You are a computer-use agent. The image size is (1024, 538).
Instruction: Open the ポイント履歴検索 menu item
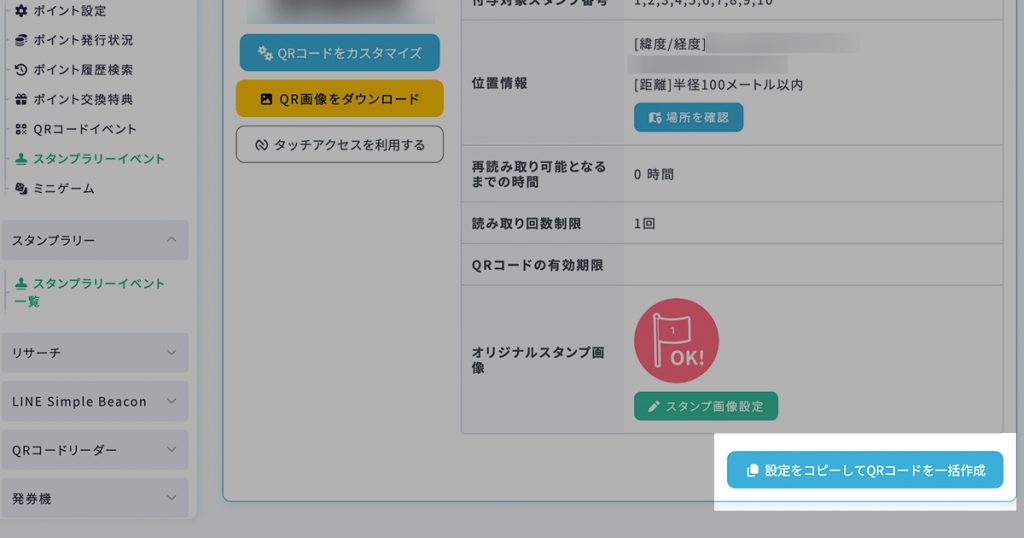(x=82, y=70)
